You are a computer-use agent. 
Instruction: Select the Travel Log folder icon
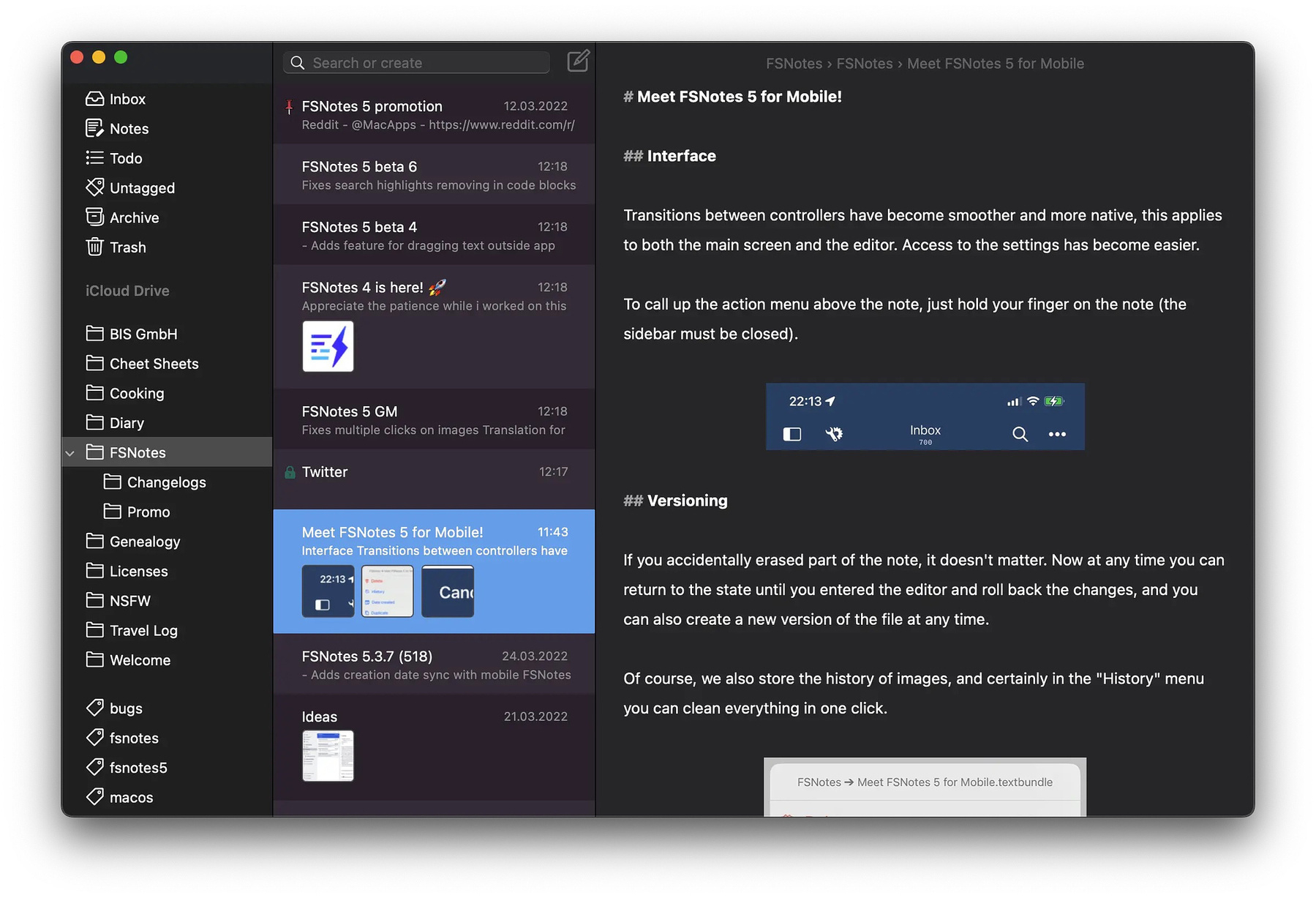[94, 630]
